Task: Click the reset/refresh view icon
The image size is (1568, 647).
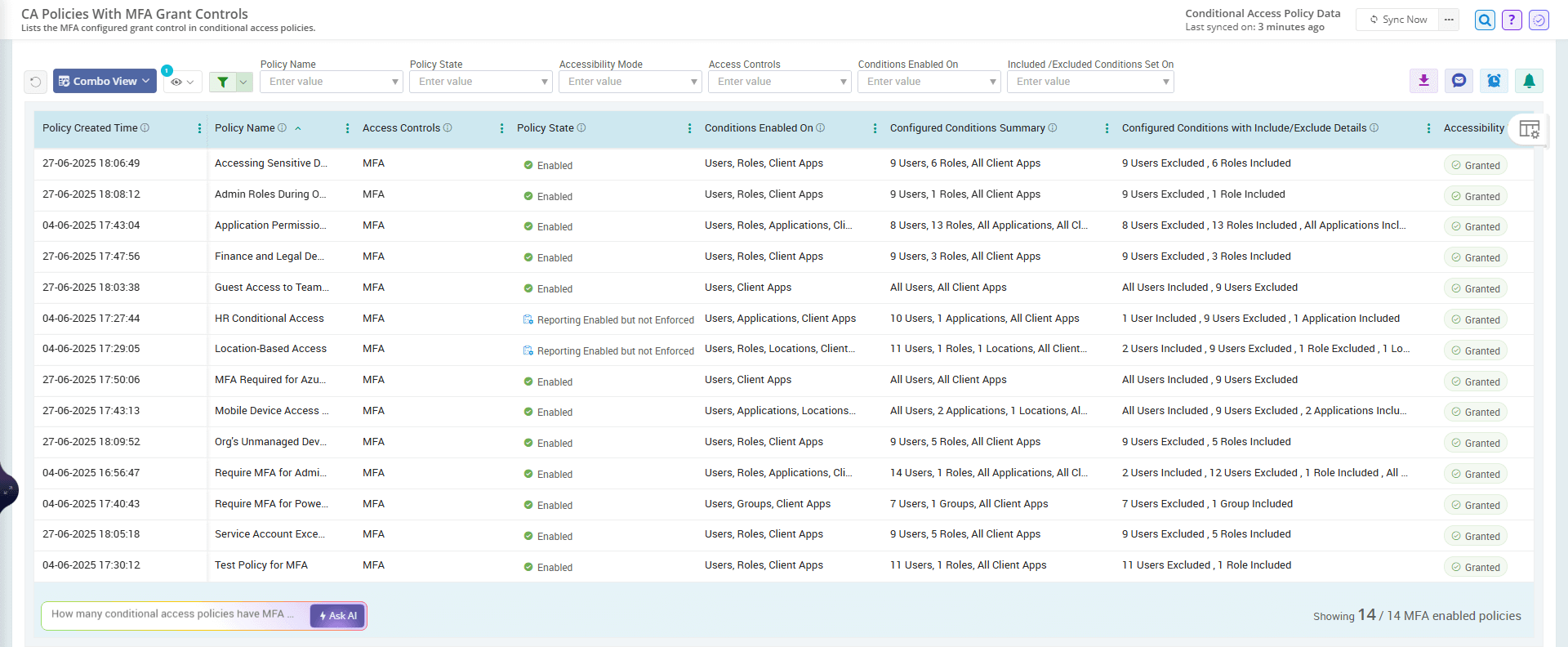Action: click(35, 82)
